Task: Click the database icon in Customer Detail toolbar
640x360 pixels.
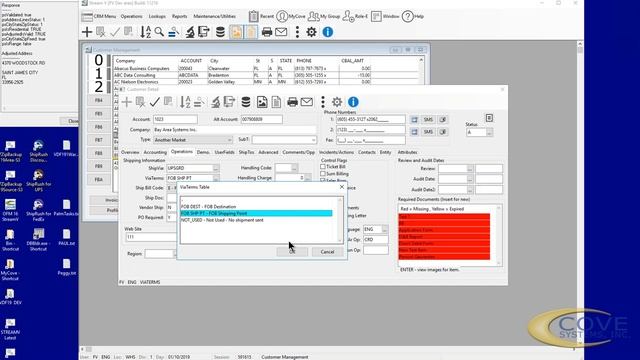Action: 246,102
